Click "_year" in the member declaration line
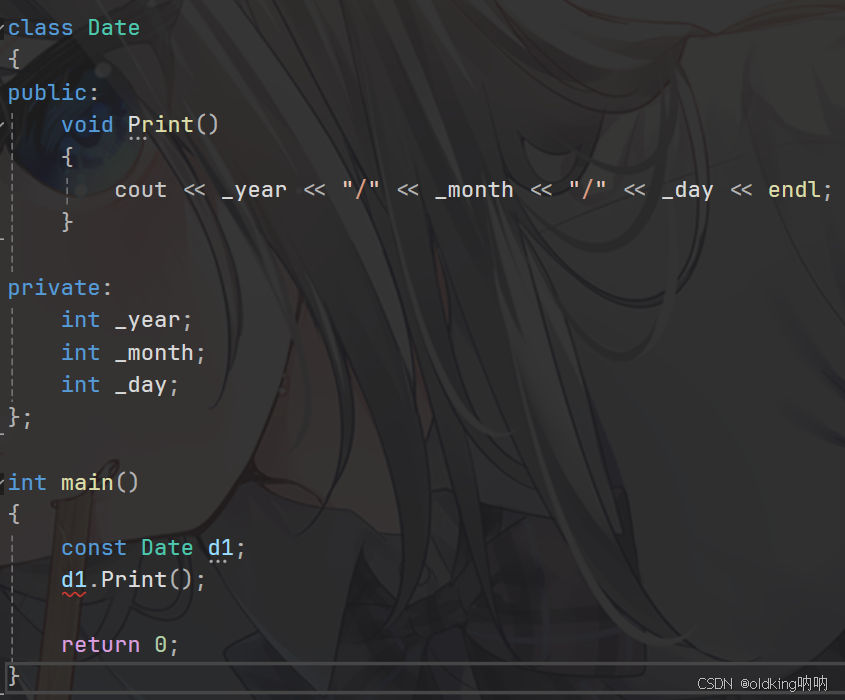This screenshot has width=845, height=700. (147, 321)
